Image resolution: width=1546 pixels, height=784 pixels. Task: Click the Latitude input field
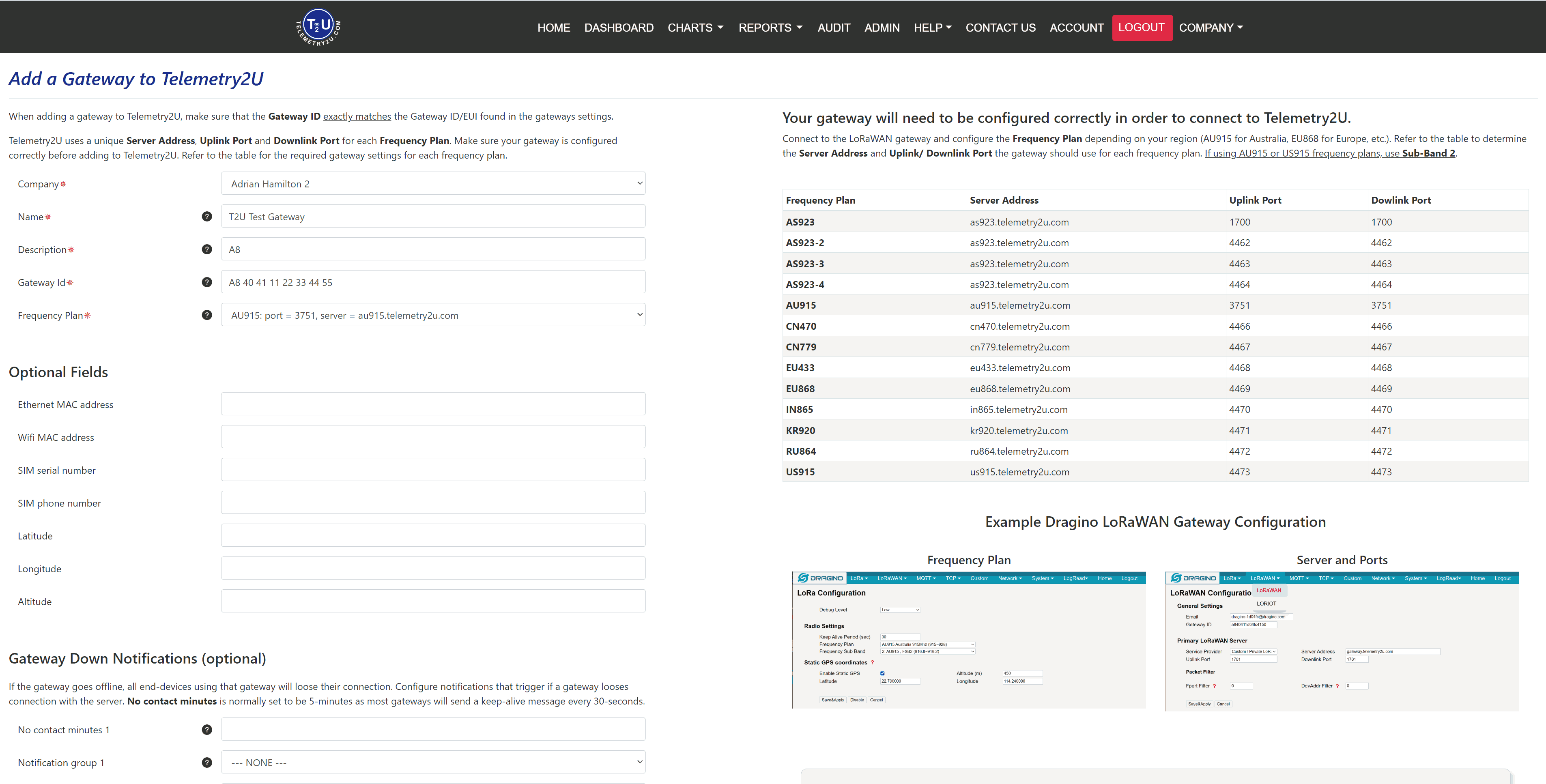[433, 535]
